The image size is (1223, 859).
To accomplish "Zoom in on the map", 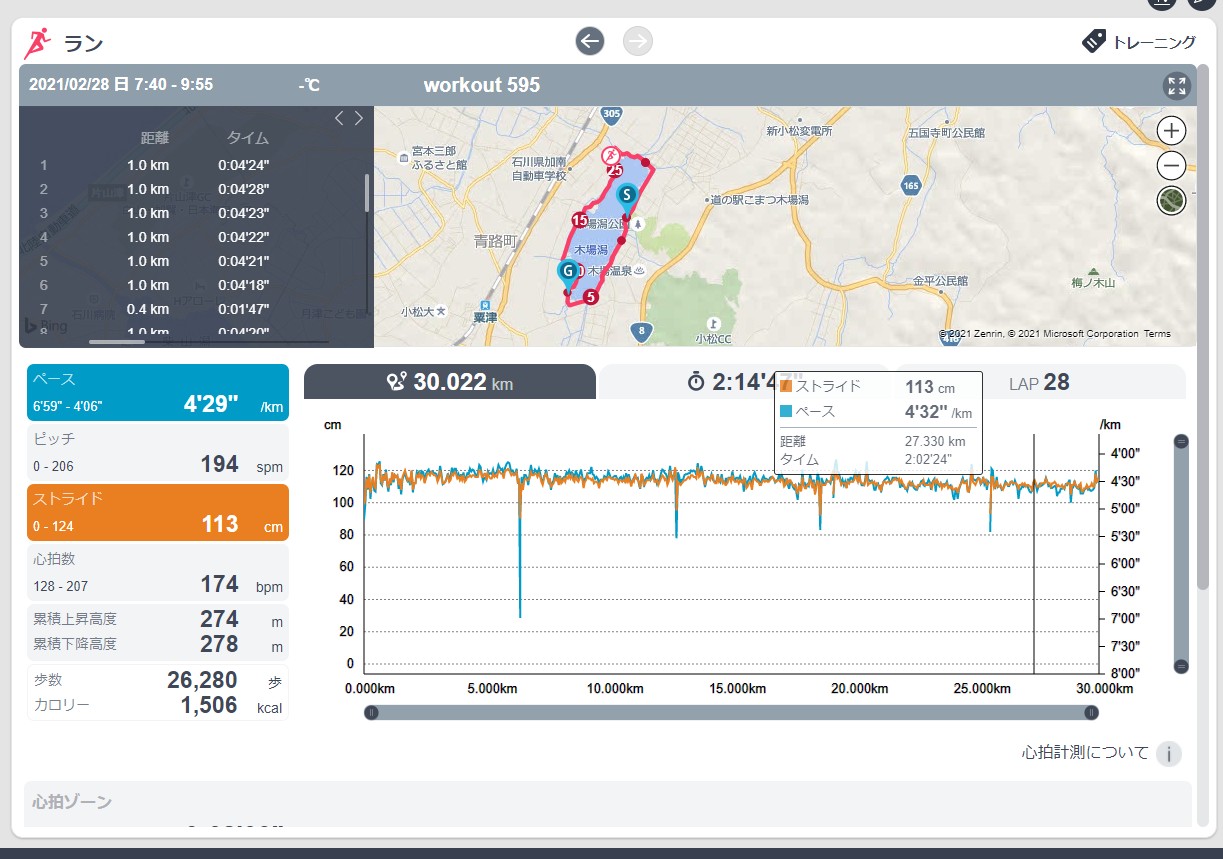I will tap(1172, 130).
